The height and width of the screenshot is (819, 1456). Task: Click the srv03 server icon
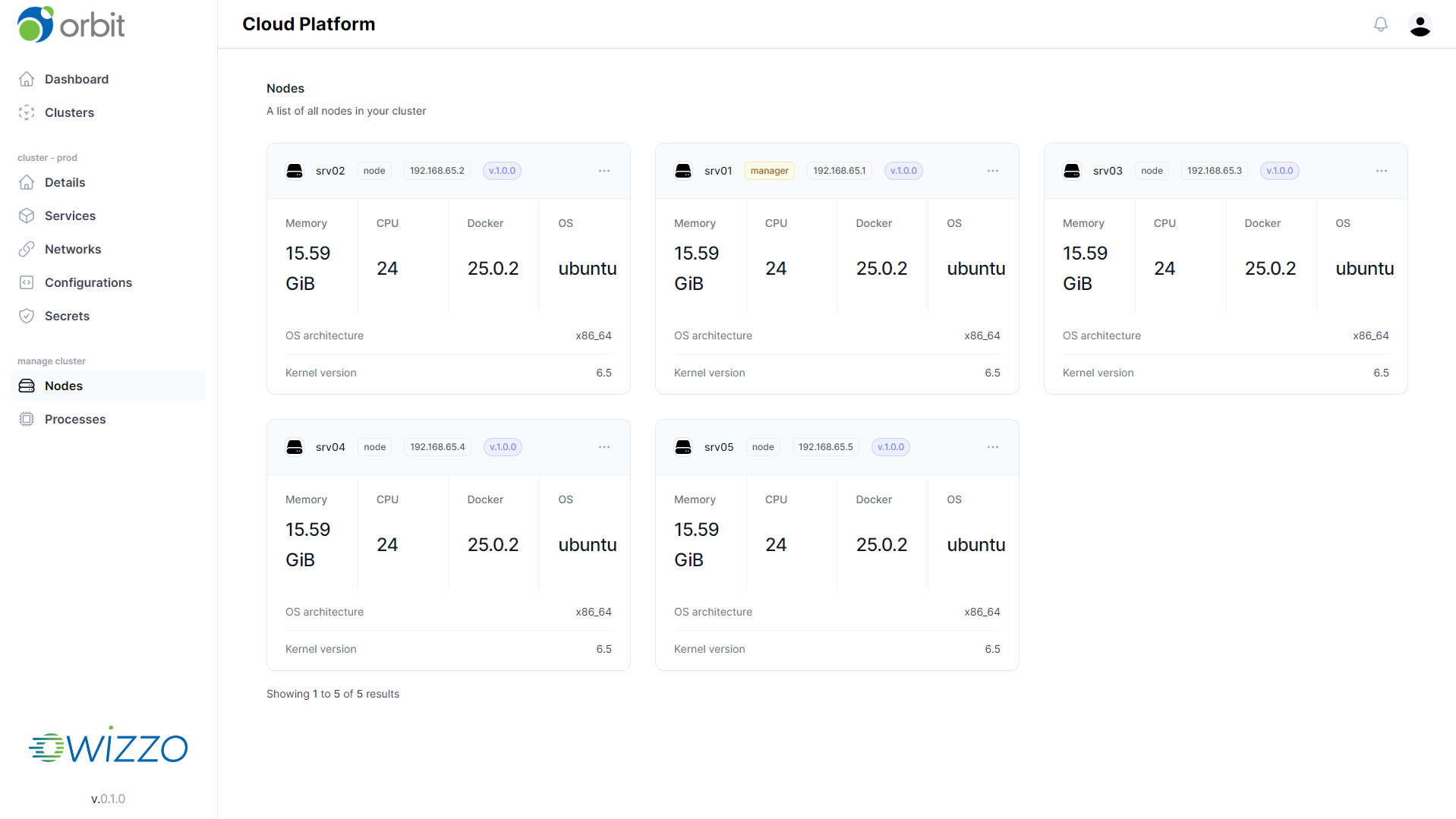[x=1072, y=171]
